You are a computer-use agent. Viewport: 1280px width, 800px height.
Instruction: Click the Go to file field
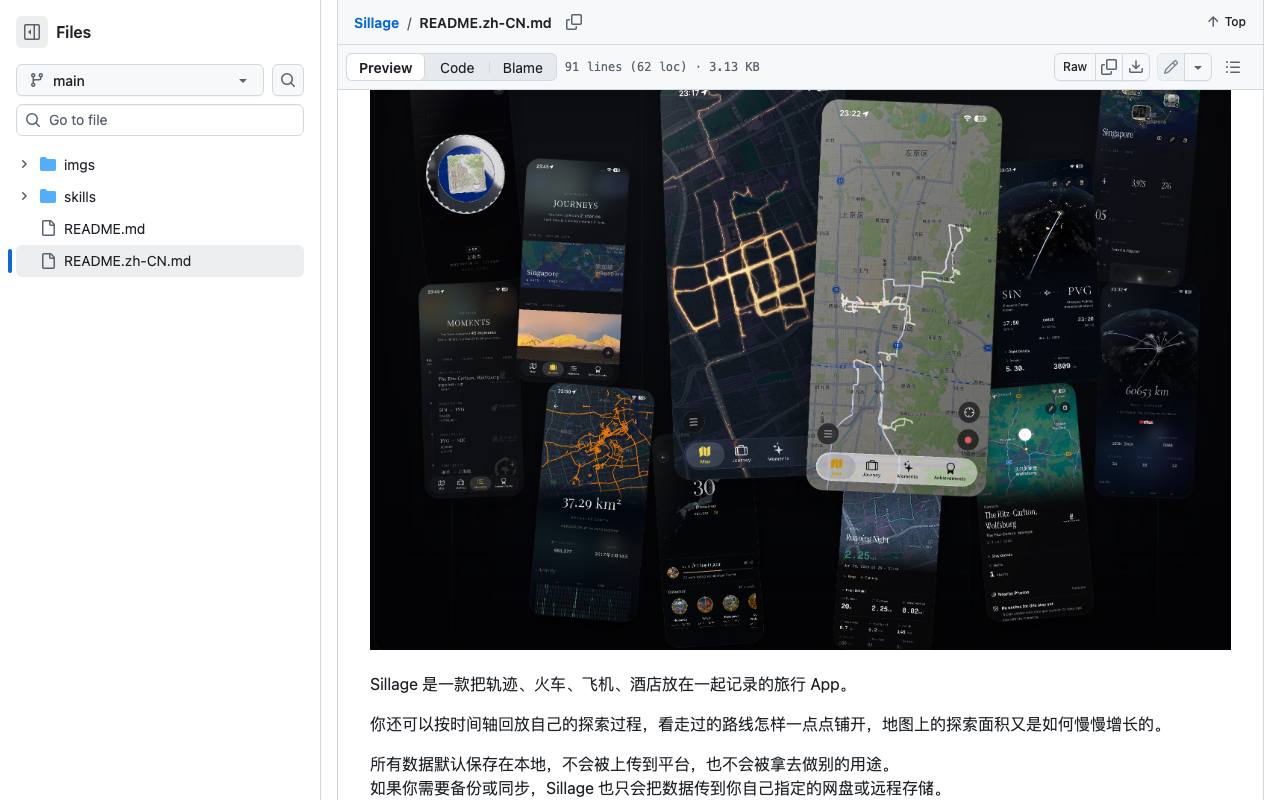[x=160, y=120]
